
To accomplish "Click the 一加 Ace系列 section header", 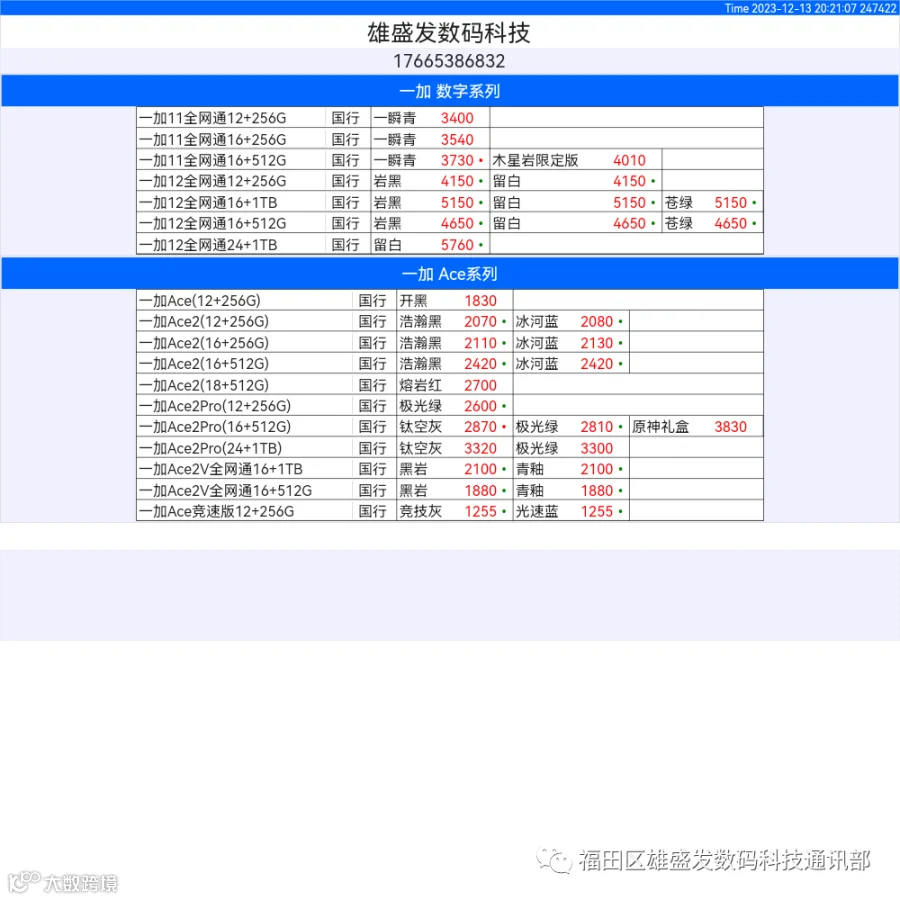I will pyautogui.click(x=449, y=274).
